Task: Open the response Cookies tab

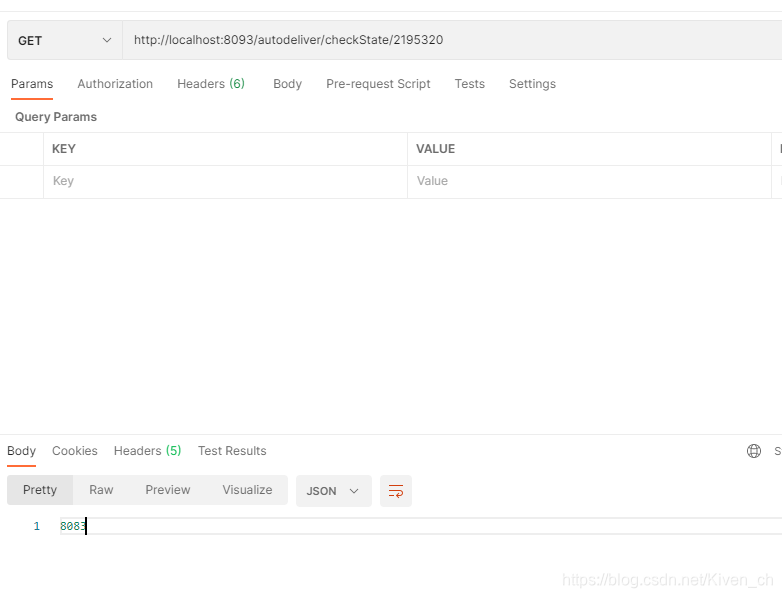Action: (75, 451)
